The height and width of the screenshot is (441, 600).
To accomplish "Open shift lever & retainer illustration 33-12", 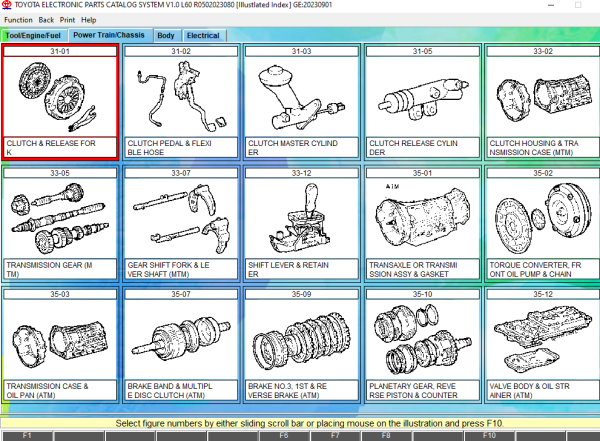I will [302, 219].
